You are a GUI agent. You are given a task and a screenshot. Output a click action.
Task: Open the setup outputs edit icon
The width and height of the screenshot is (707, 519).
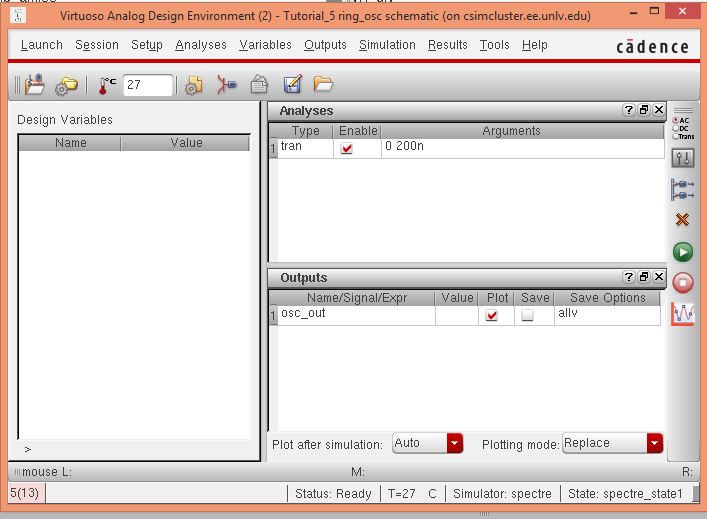292,84
